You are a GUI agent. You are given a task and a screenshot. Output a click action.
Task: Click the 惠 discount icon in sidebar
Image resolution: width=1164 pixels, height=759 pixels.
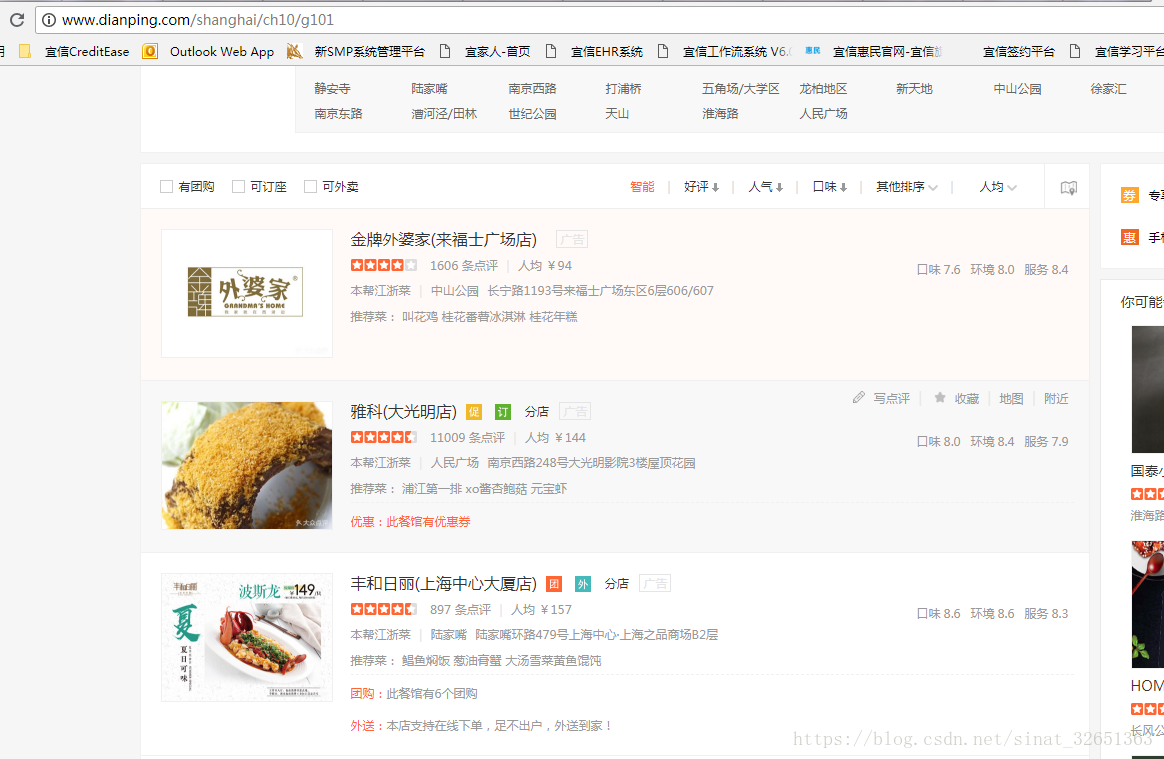coord(1129,237)
